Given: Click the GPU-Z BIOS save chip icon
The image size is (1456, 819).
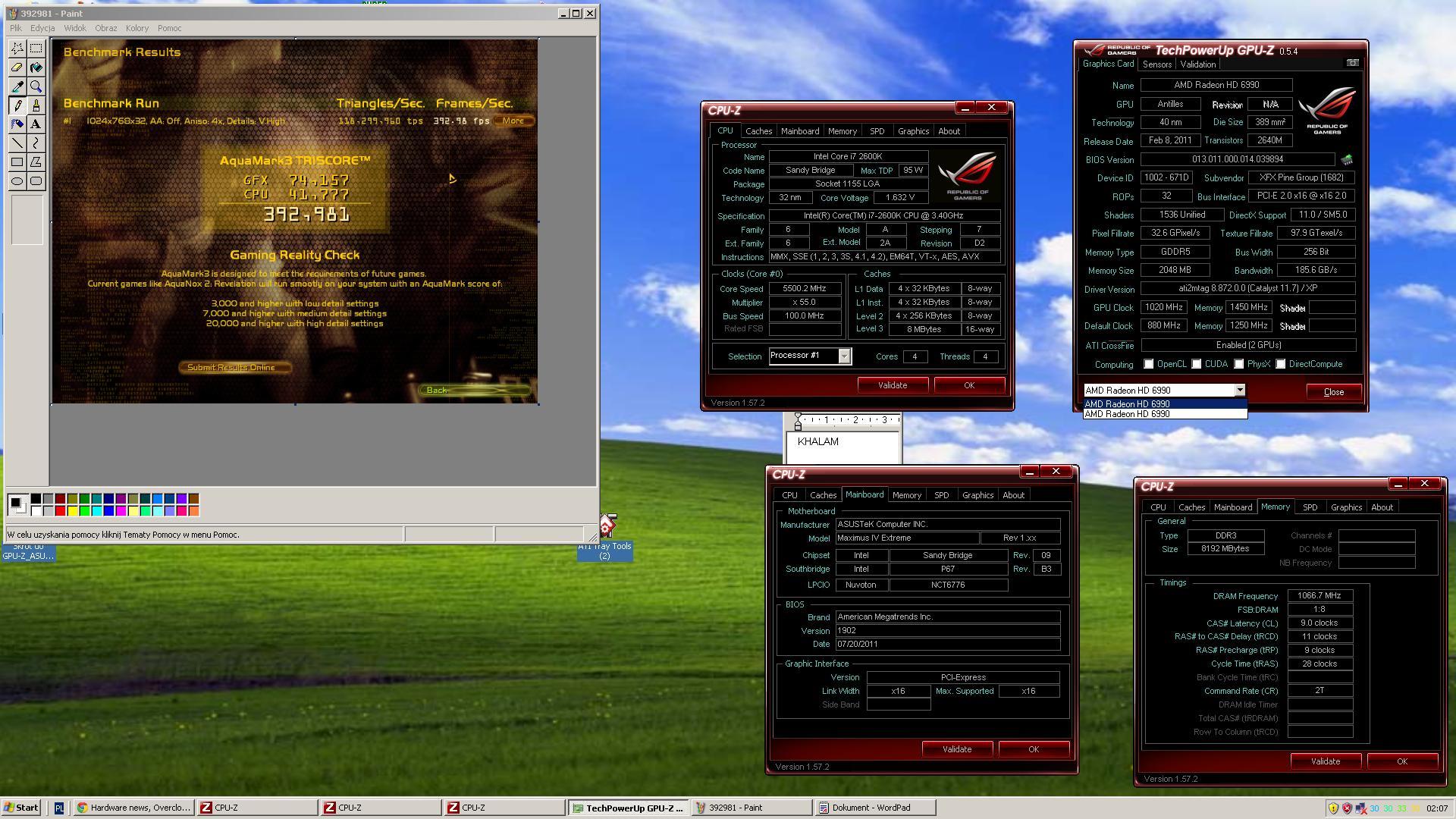Looking at the screenshot, I should [1347, 160].
